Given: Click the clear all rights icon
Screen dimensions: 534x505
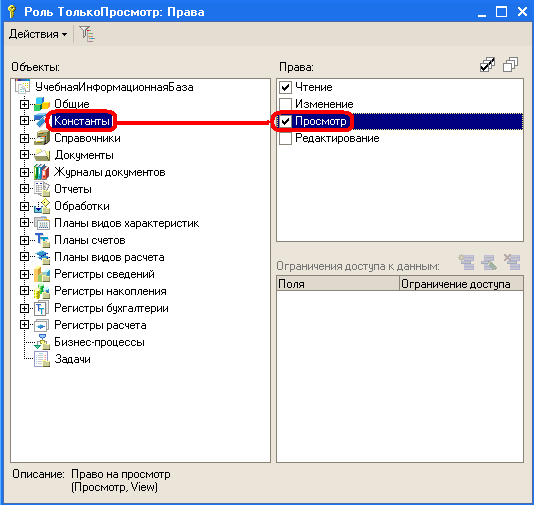Looking at the screenshot, I should (x=511, y=65).
